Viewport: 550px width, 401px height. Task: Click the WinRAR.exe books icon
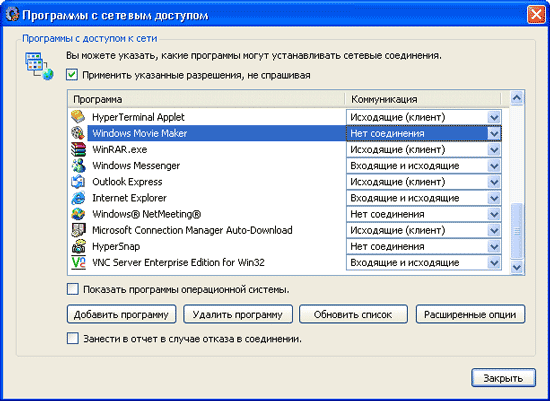pyautogui.click(x=78, y=149)
